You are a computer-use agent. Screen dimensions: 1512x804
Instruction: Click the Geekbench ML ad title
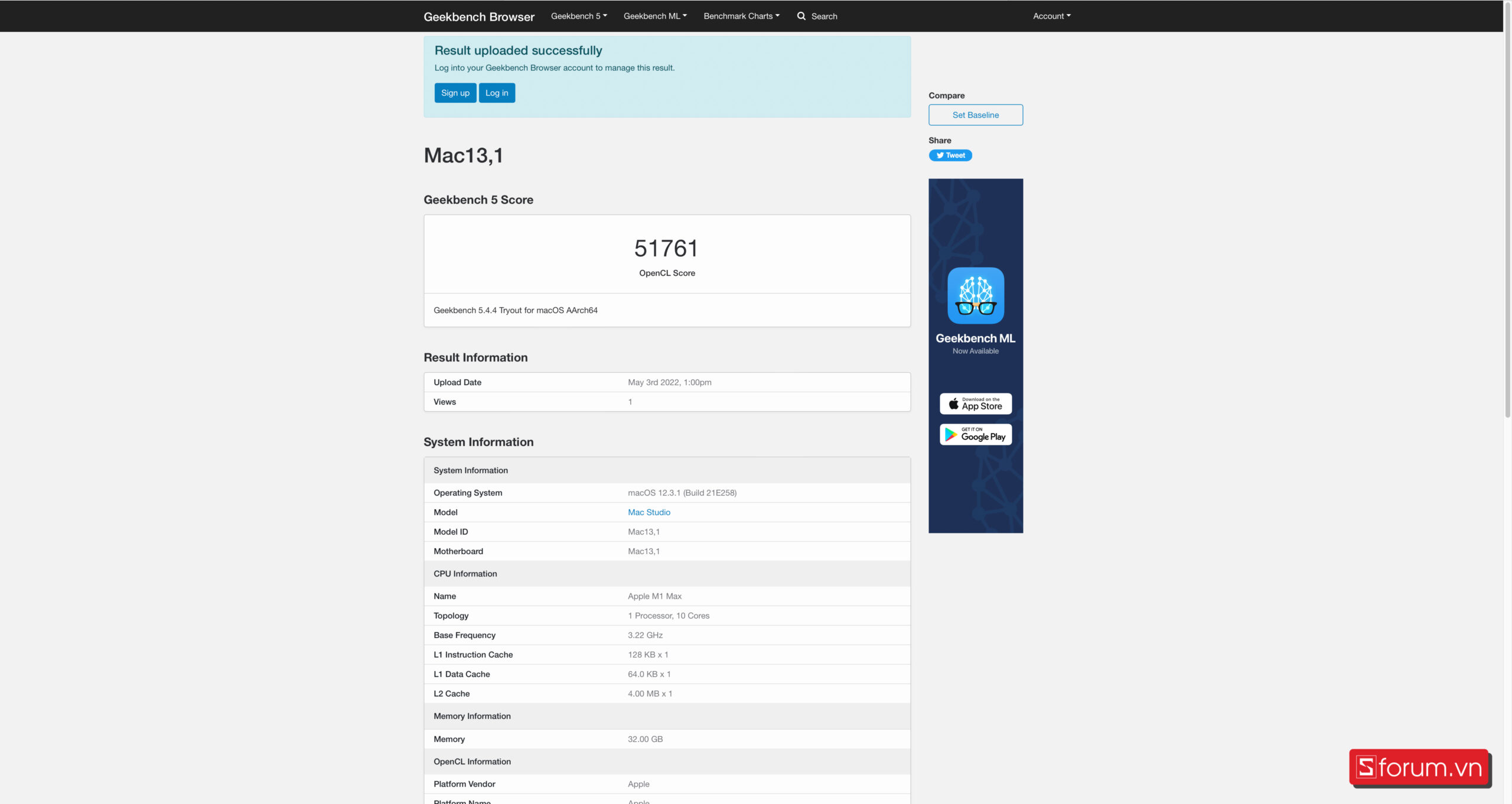tap(976, 338)
